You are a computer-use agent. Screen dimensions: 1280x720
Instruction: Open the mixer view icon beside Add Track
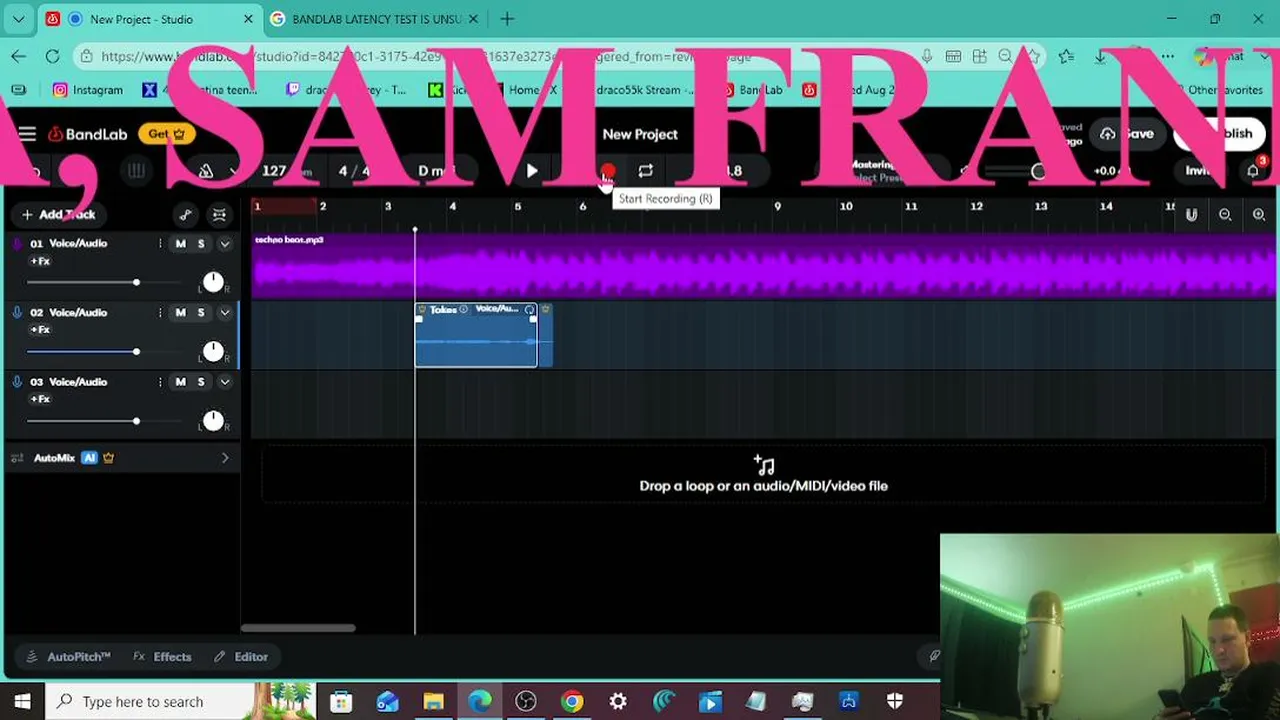pos(219,214)
